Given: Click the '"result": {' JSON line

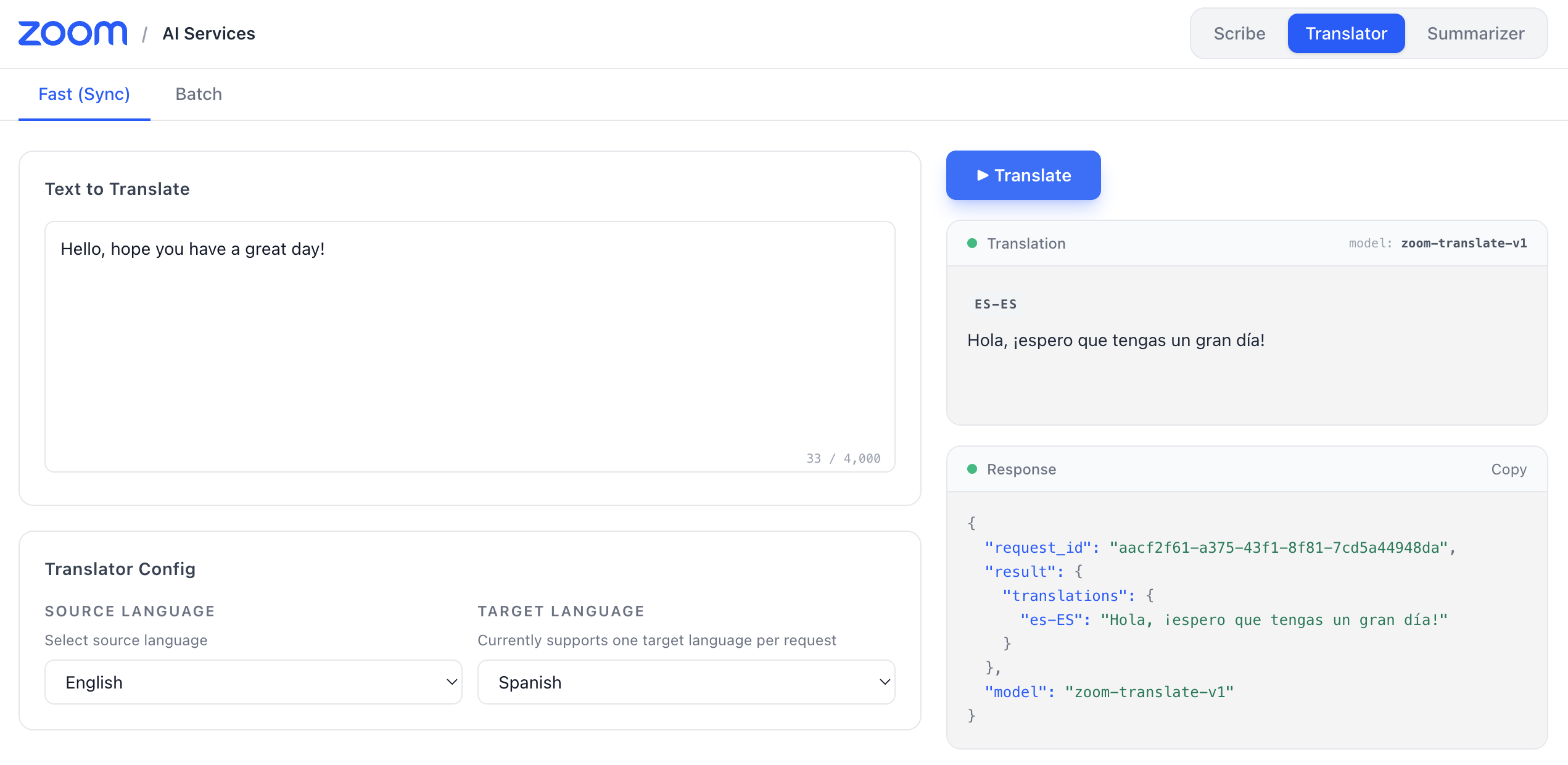Looking at the screenshot, I should (1034, 572).
